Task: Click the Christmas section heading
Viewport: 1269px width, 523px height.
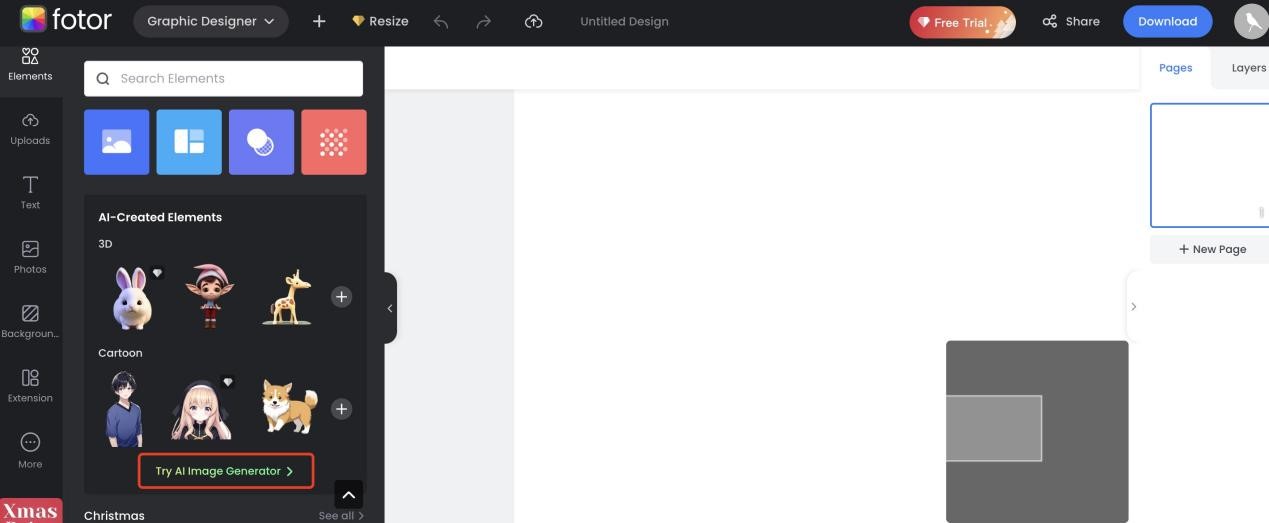Action: point(114,516)
